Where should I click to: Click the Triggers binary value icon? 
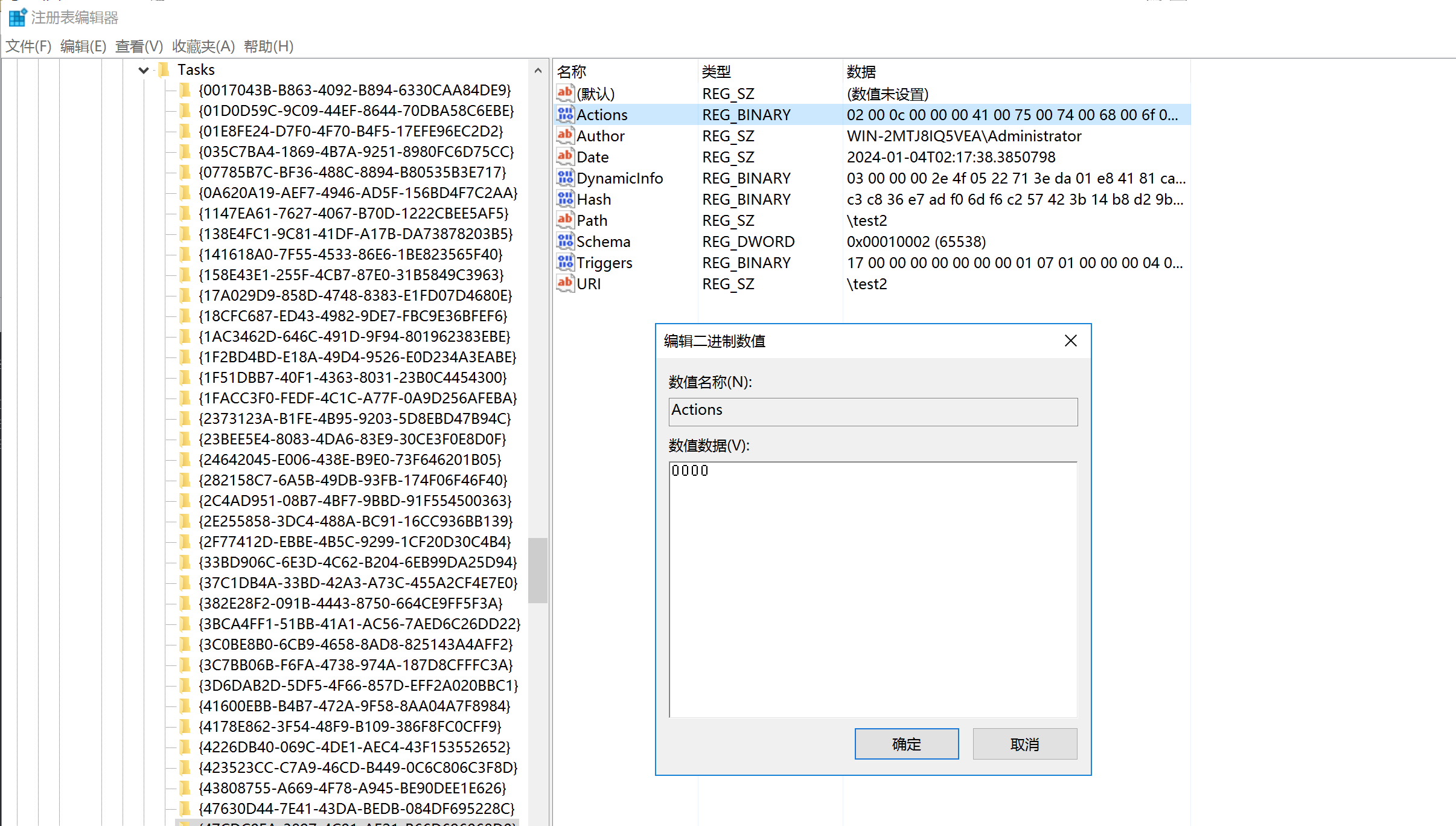(565, 262)
